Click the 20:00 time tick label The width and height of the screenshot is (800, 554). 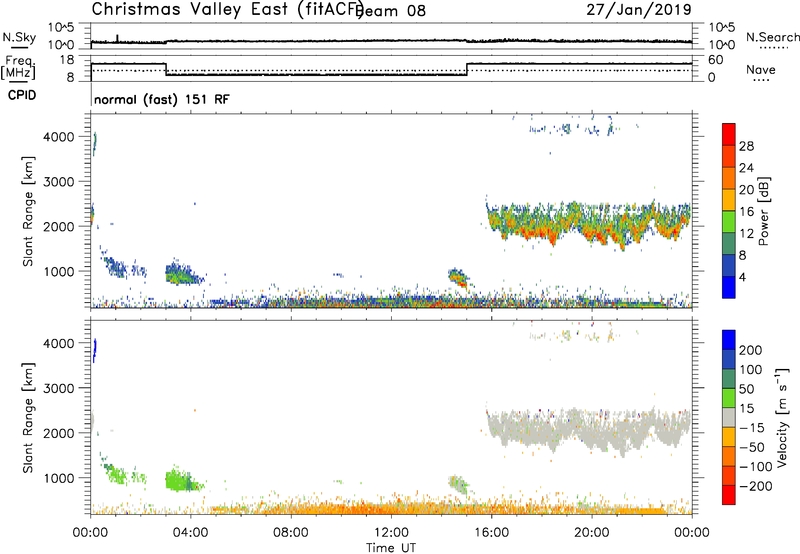coord(592,533)
